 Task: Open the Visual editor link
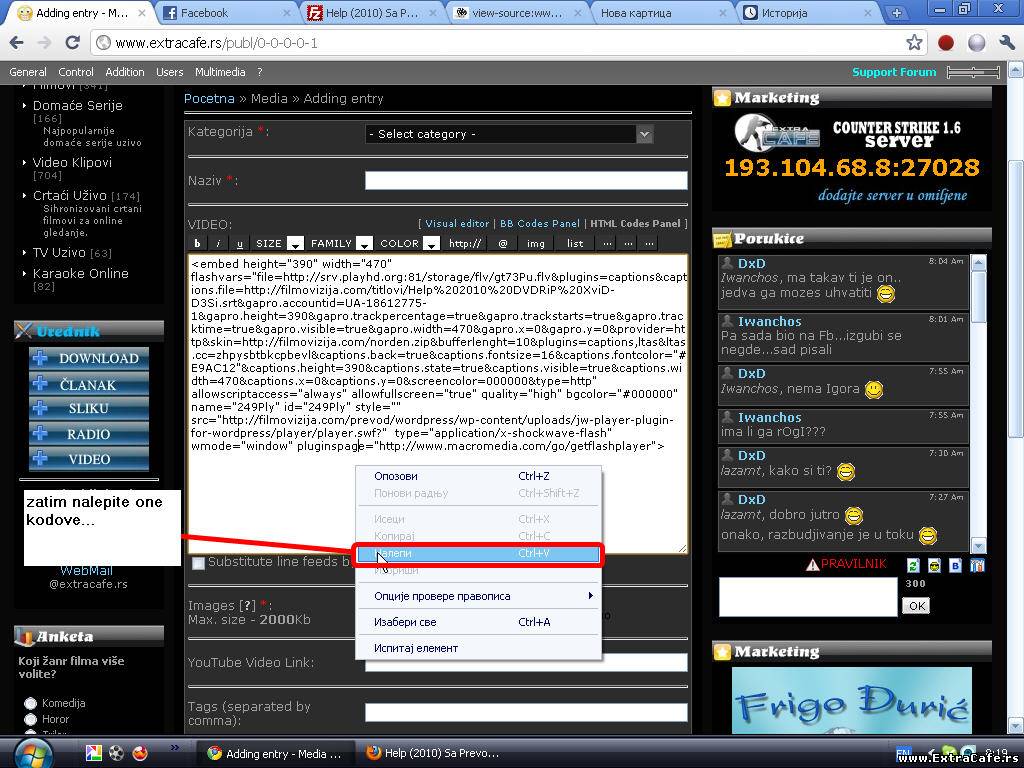(x=457, y=224)
